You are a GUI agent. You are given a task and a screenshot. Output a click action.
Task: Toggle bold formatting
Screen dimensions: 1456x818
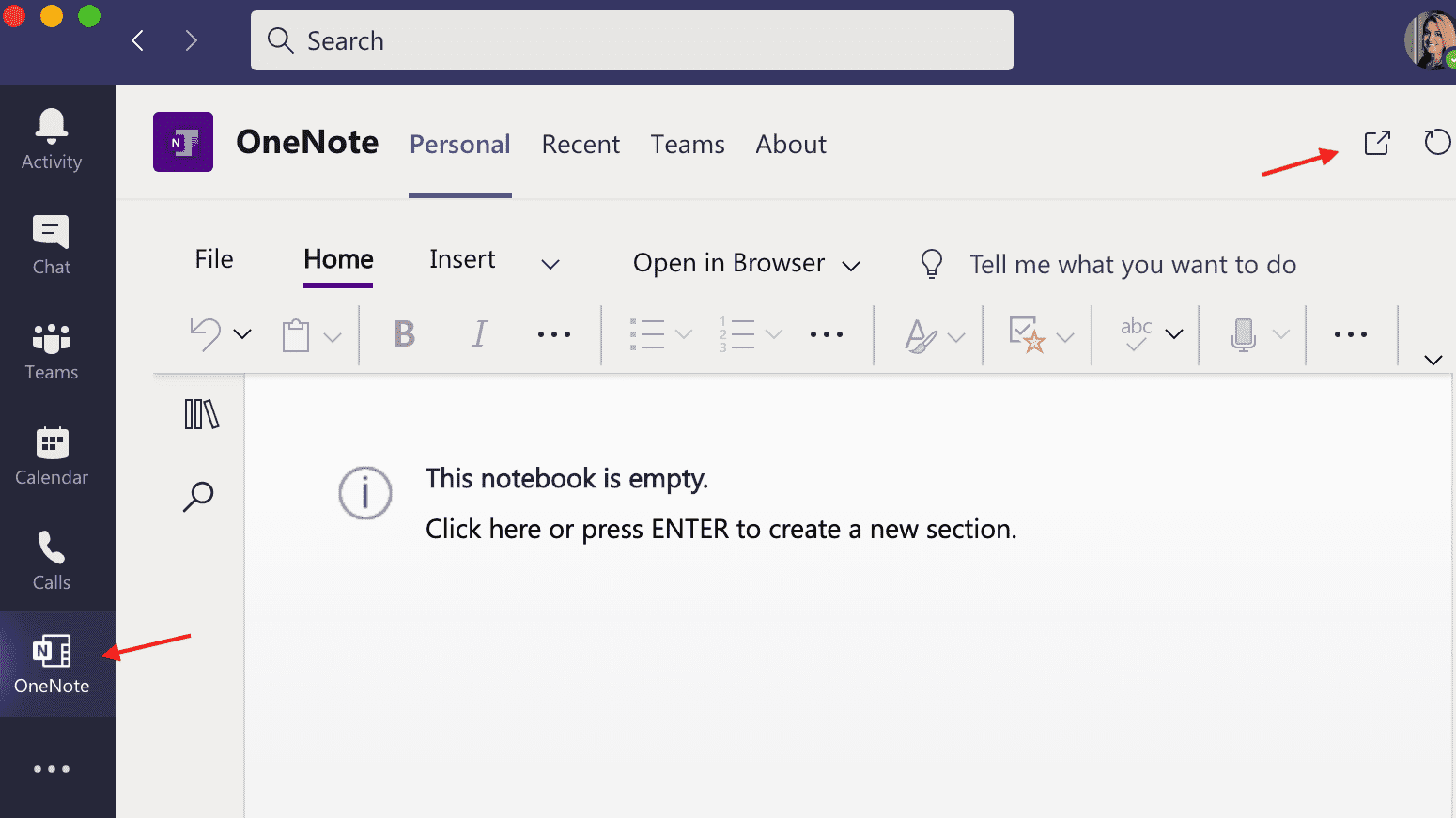point(404,334)
